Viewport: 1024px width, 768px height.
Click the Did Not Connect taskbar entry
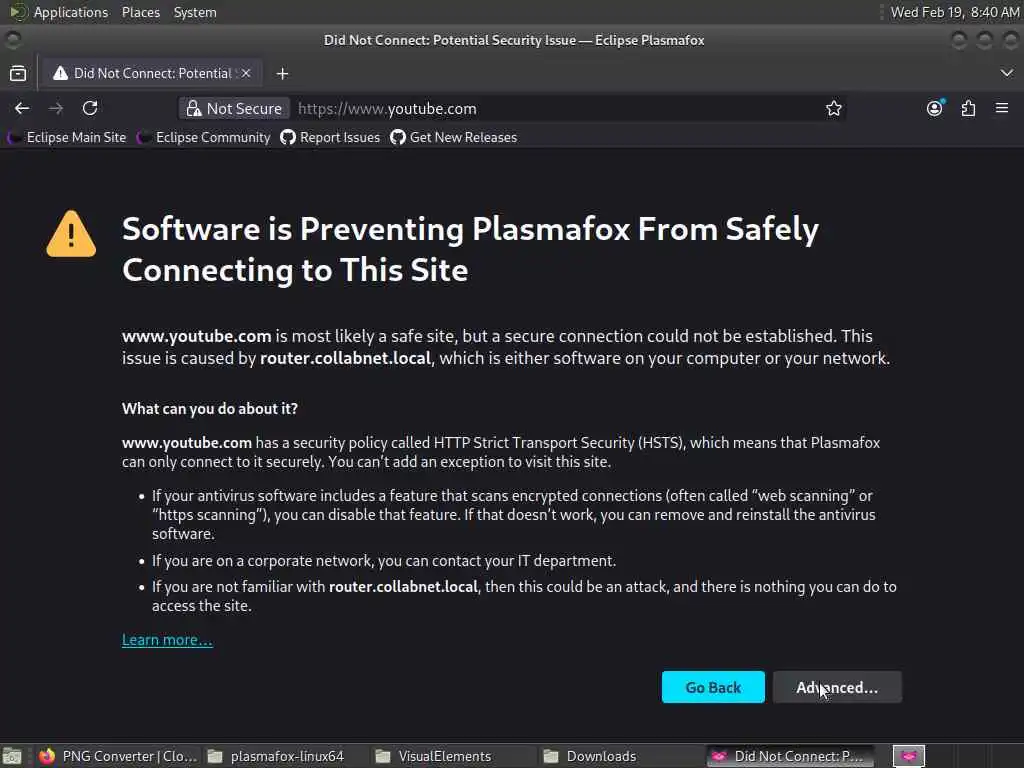point(790,756)
